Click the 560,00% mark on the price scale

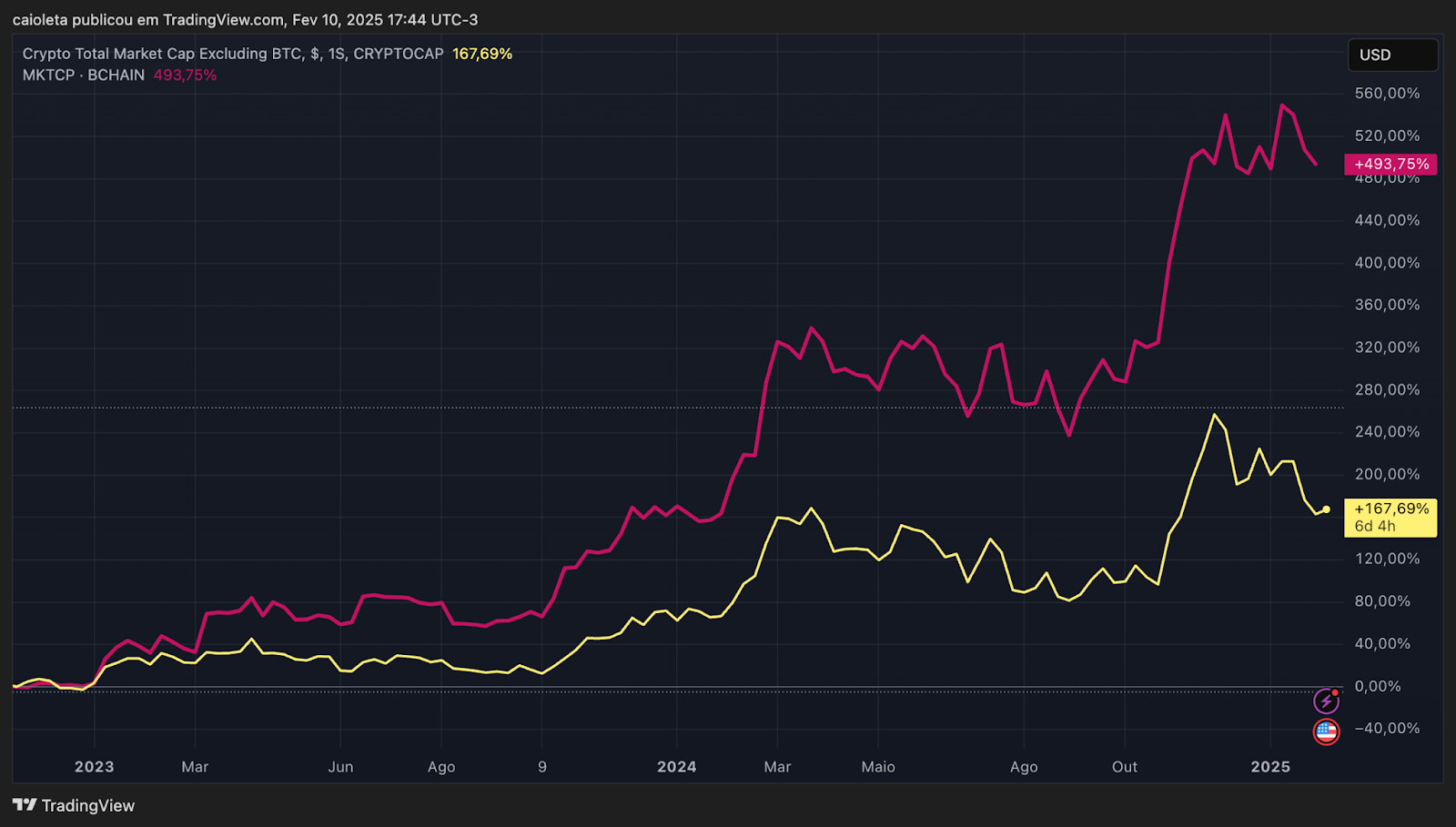[1385, 92]
